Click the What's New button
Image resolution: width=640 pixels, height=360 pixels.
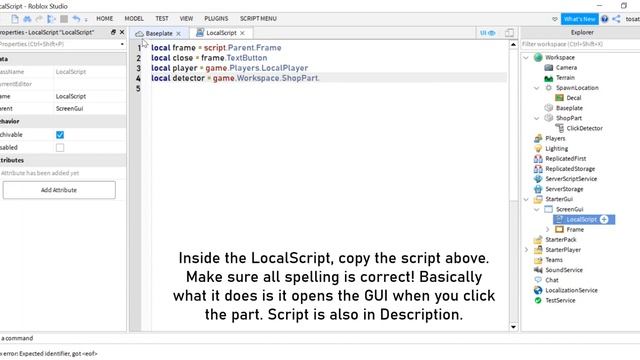click(579, 19)
